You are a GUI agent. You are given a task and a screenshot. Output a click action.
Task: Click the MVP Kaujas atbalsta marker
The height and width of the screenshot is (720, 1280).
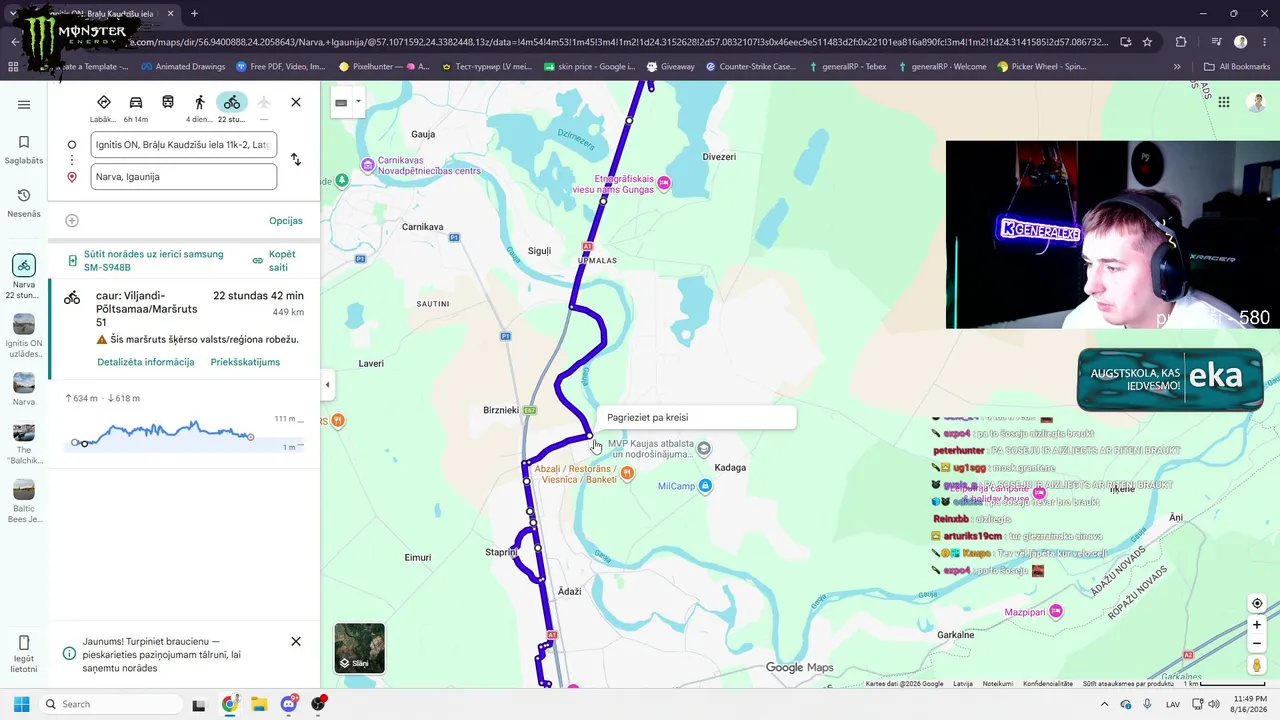click(704, 448)
